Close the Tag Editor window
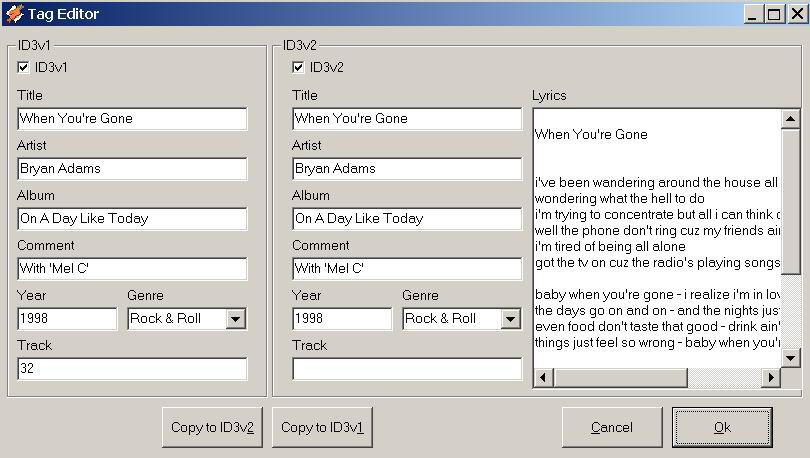This screenshot has height=458, width=810. pos(797,14)
